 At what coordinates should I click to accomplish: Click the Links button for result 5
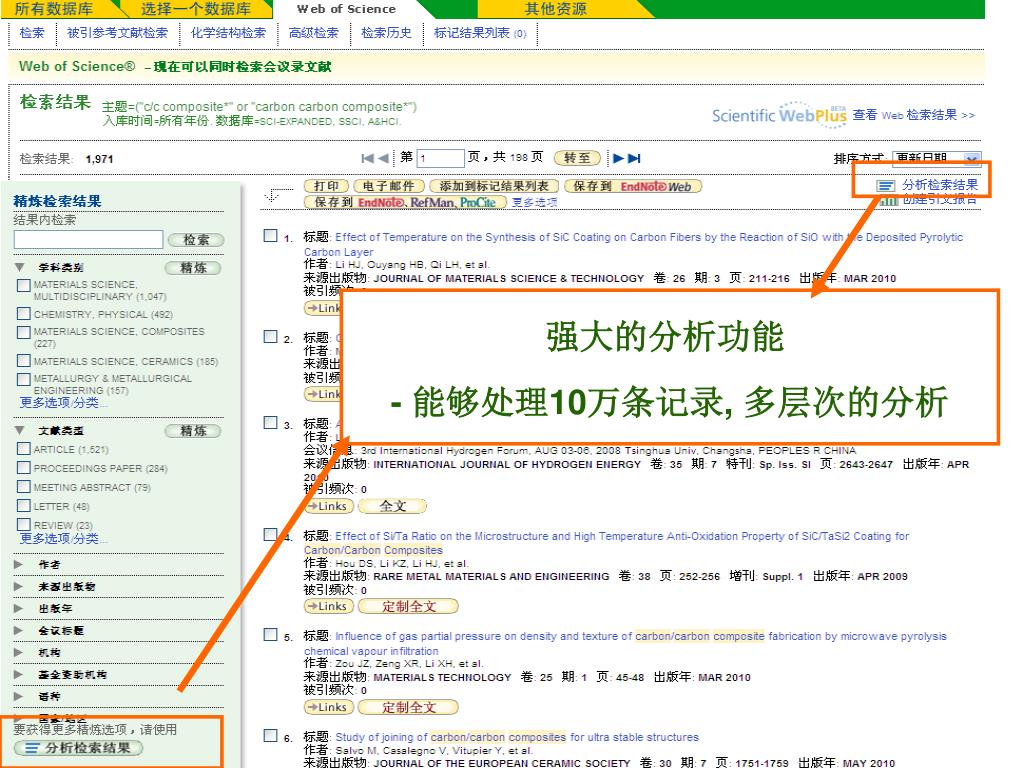click(x=329, y=707)
